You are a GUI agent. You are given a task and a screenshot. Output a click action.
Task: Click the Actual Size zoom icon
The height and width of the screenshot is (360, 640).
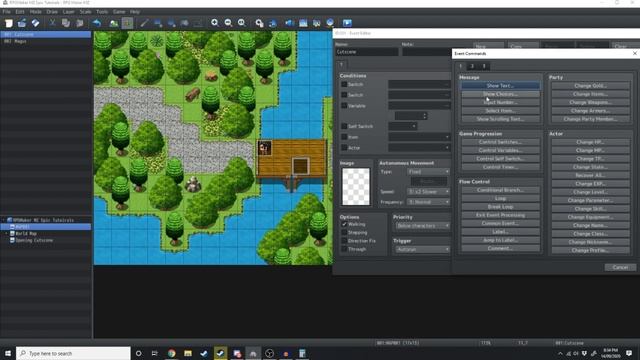(242, 23)
